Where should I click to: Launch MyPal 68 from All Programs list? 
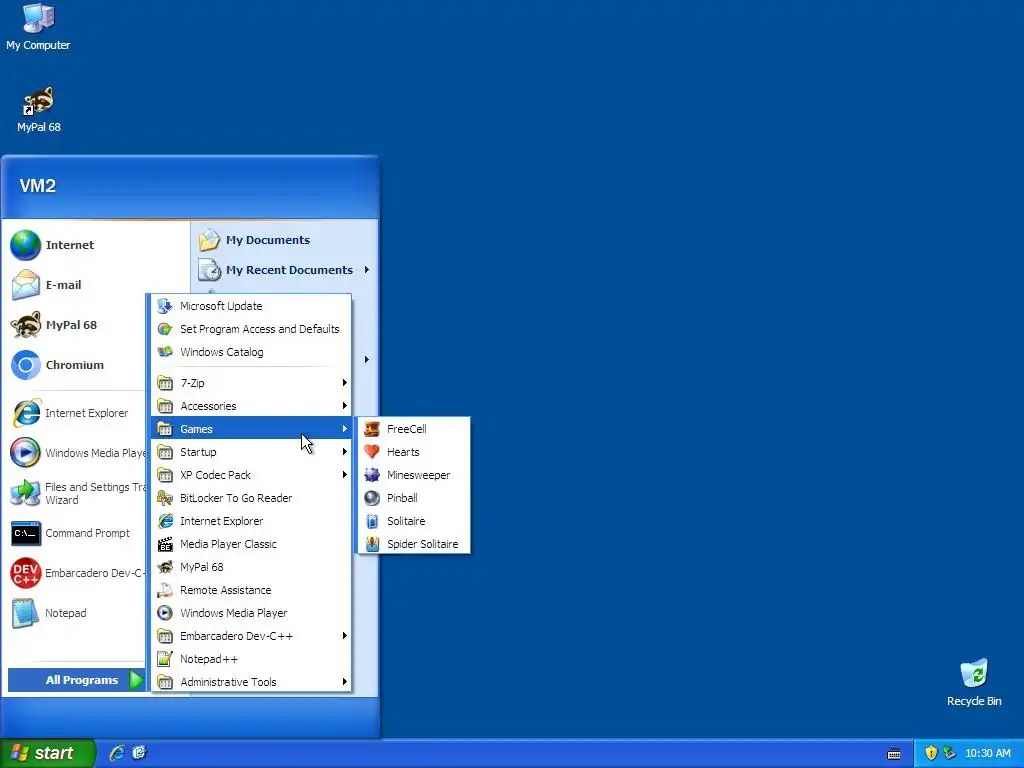251,567
